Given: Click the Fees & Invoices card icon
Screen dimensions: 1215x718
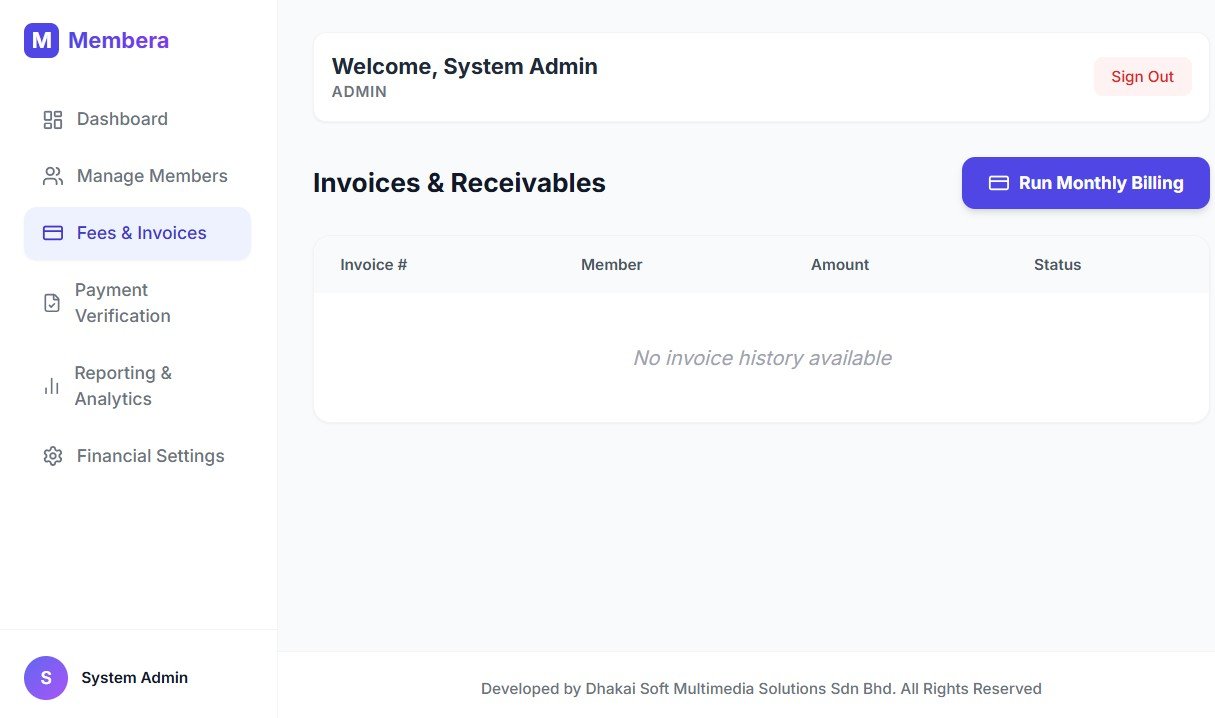Looking at the screenshot, I should 53,234.
